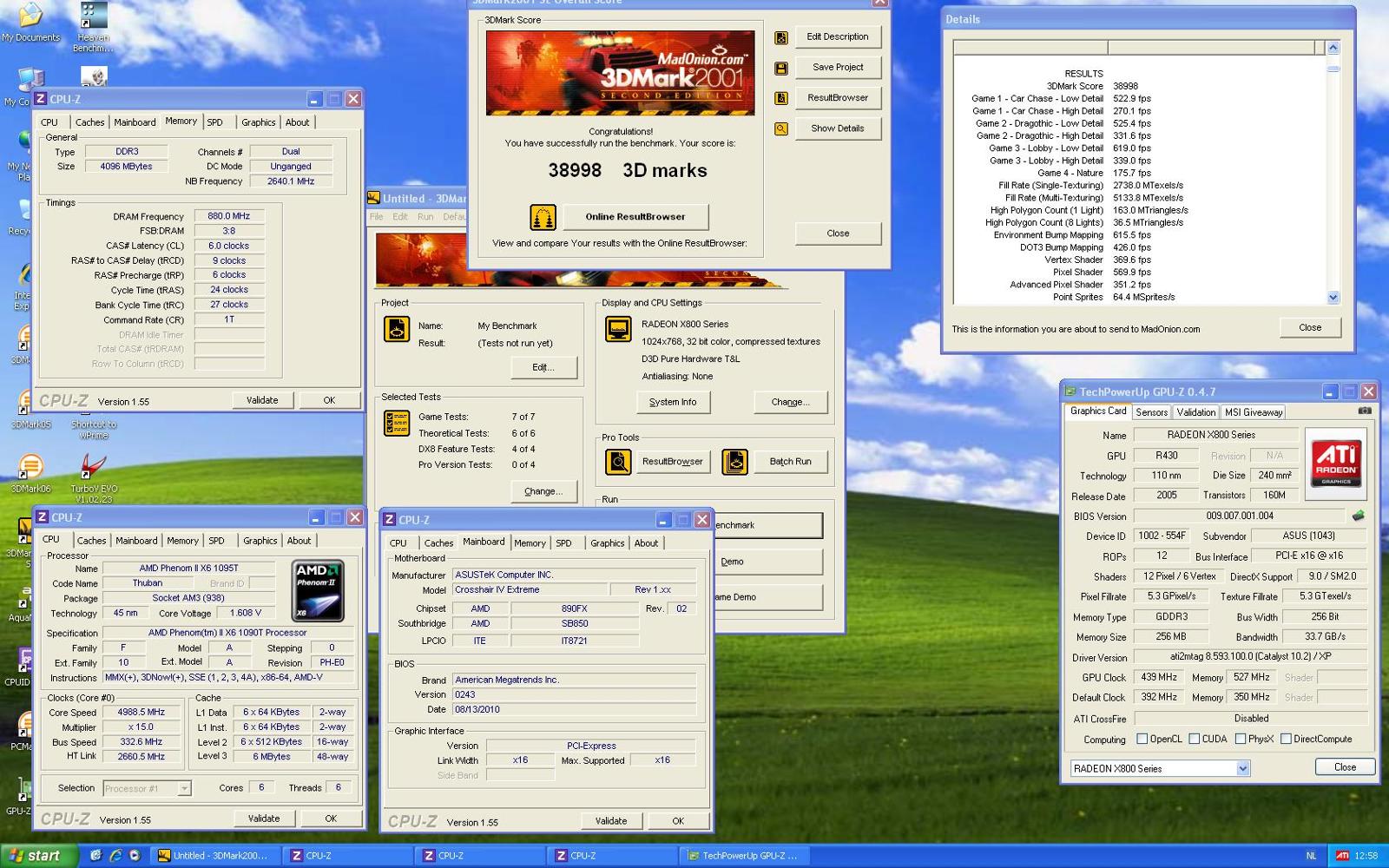Click the Details list scroll up arrow
This screenshot has height=868, width=1389.
[x=1333, y=48]
